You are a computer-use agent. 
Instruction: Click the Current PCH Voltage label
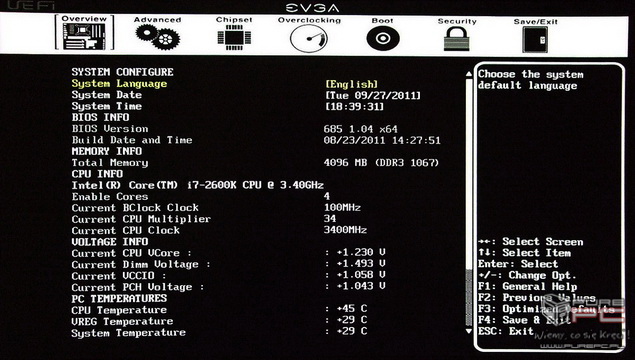[x=138, y=287]
